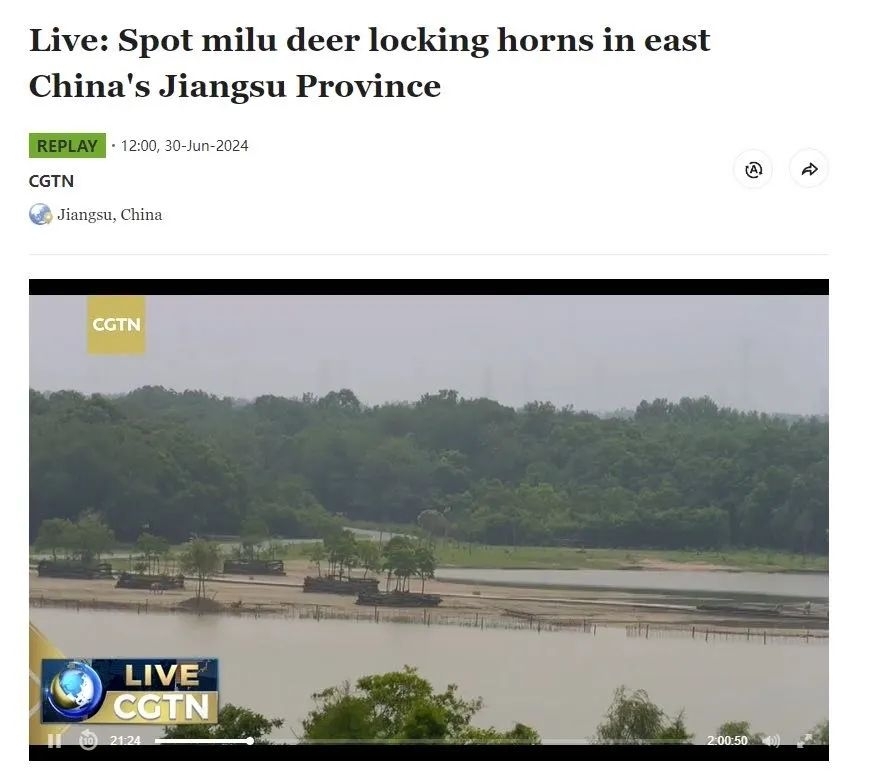The image size is (878, 777).
Task: Click the gold CGTN watermark logo
Action: pyautogui.click(x=116, y=325)
